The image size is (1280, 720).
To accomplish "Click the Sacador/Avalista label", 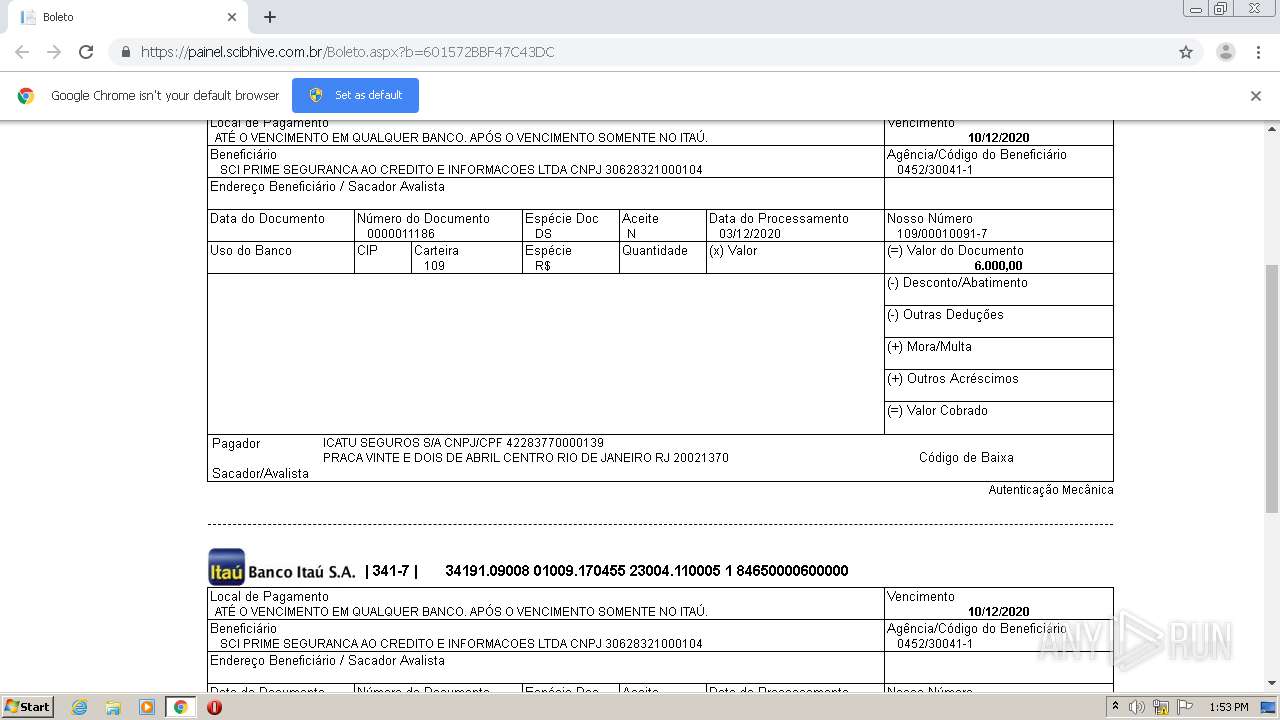I will click(260, 474).
